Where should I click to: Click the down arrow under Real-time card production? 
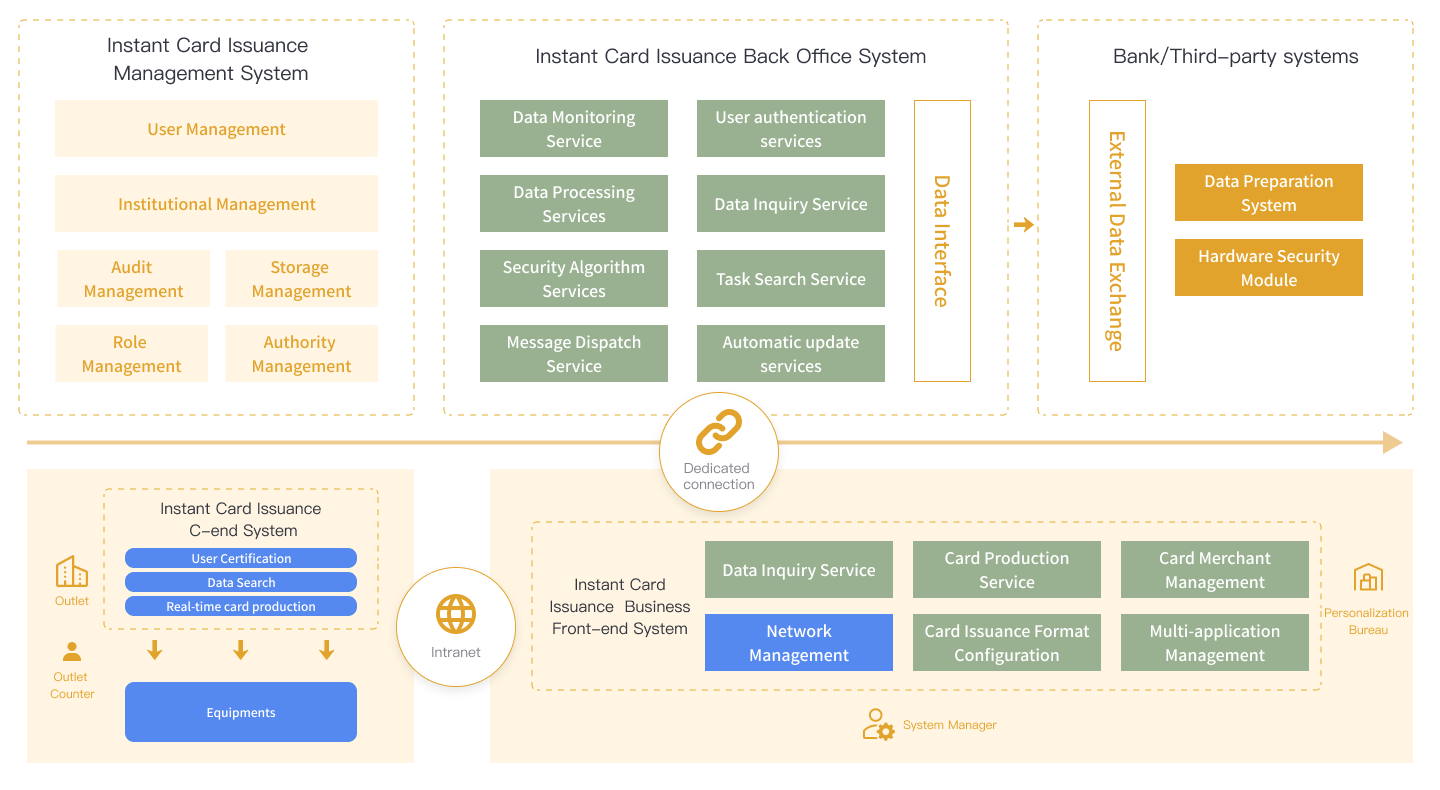coord(326,651)
